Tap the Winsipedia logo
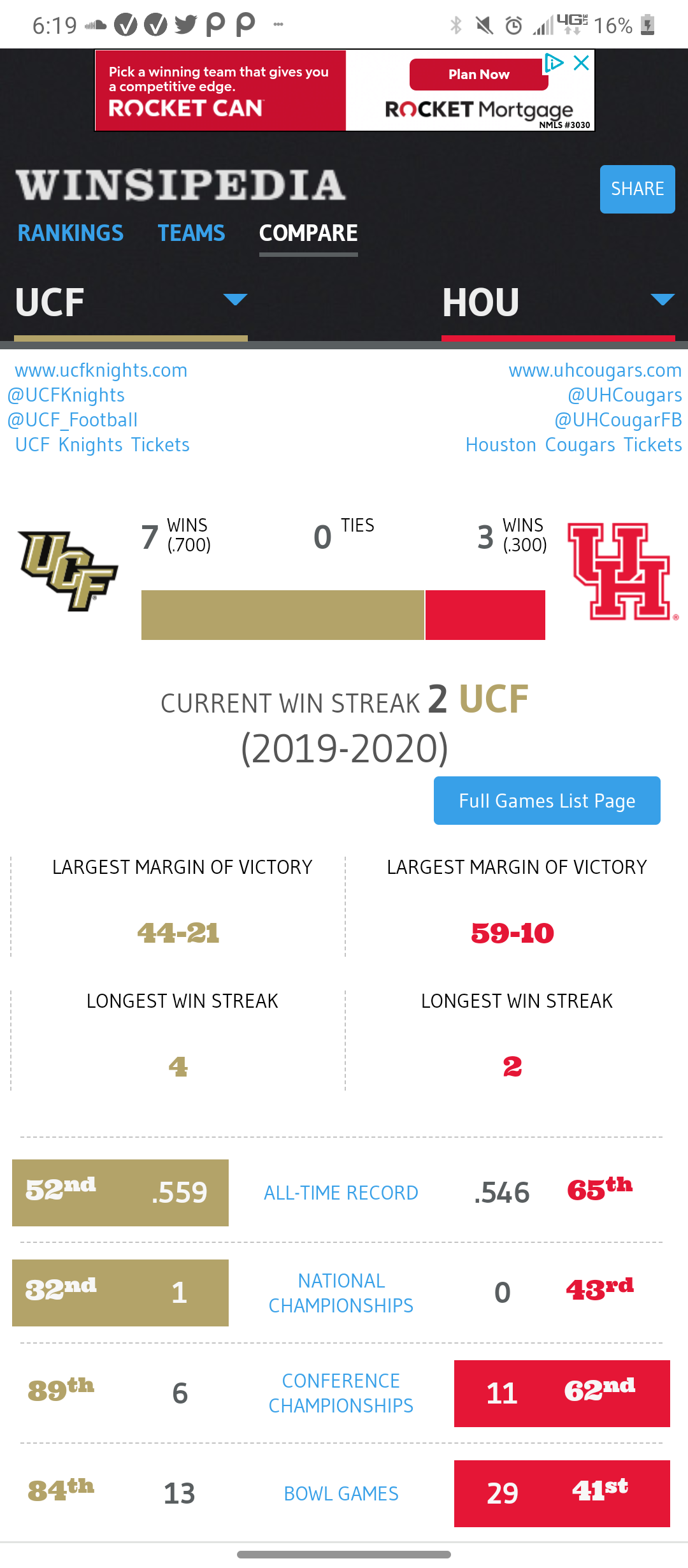 [180, 185]
